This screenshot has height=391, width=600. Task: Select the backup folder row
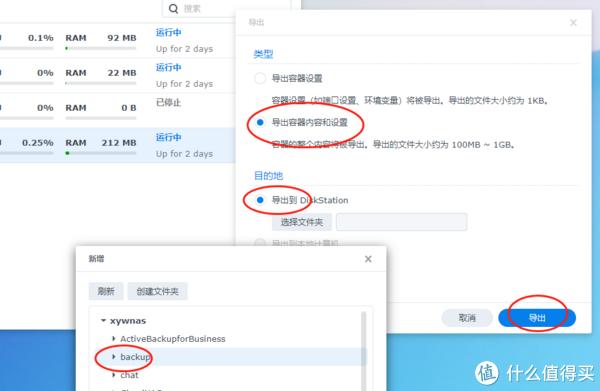click(x=228, y=357)
